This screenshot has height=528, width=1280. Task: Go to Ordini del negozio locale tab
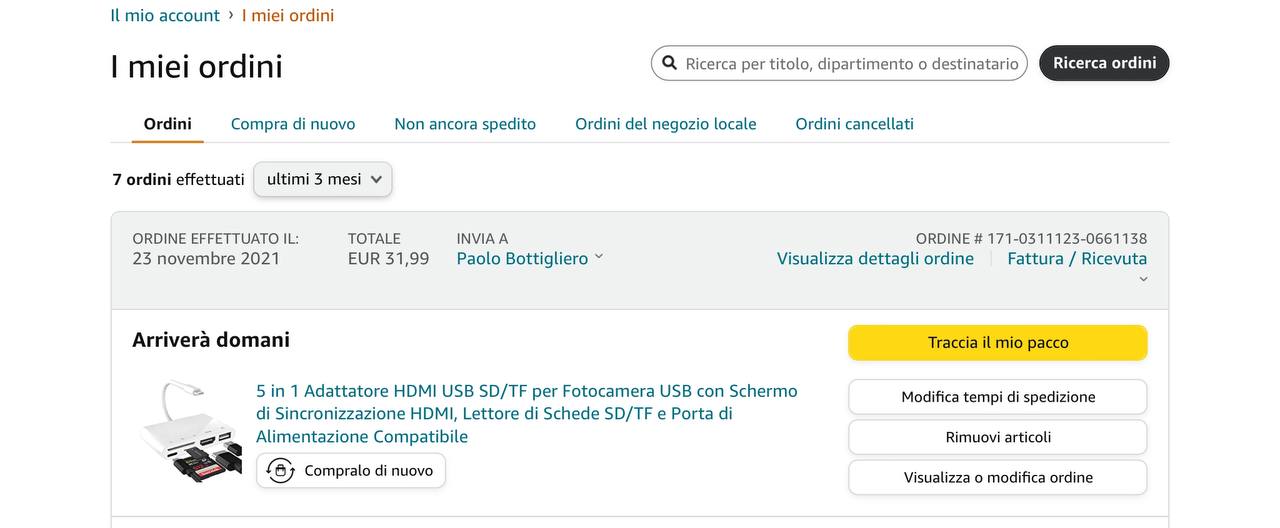(665, 124)
